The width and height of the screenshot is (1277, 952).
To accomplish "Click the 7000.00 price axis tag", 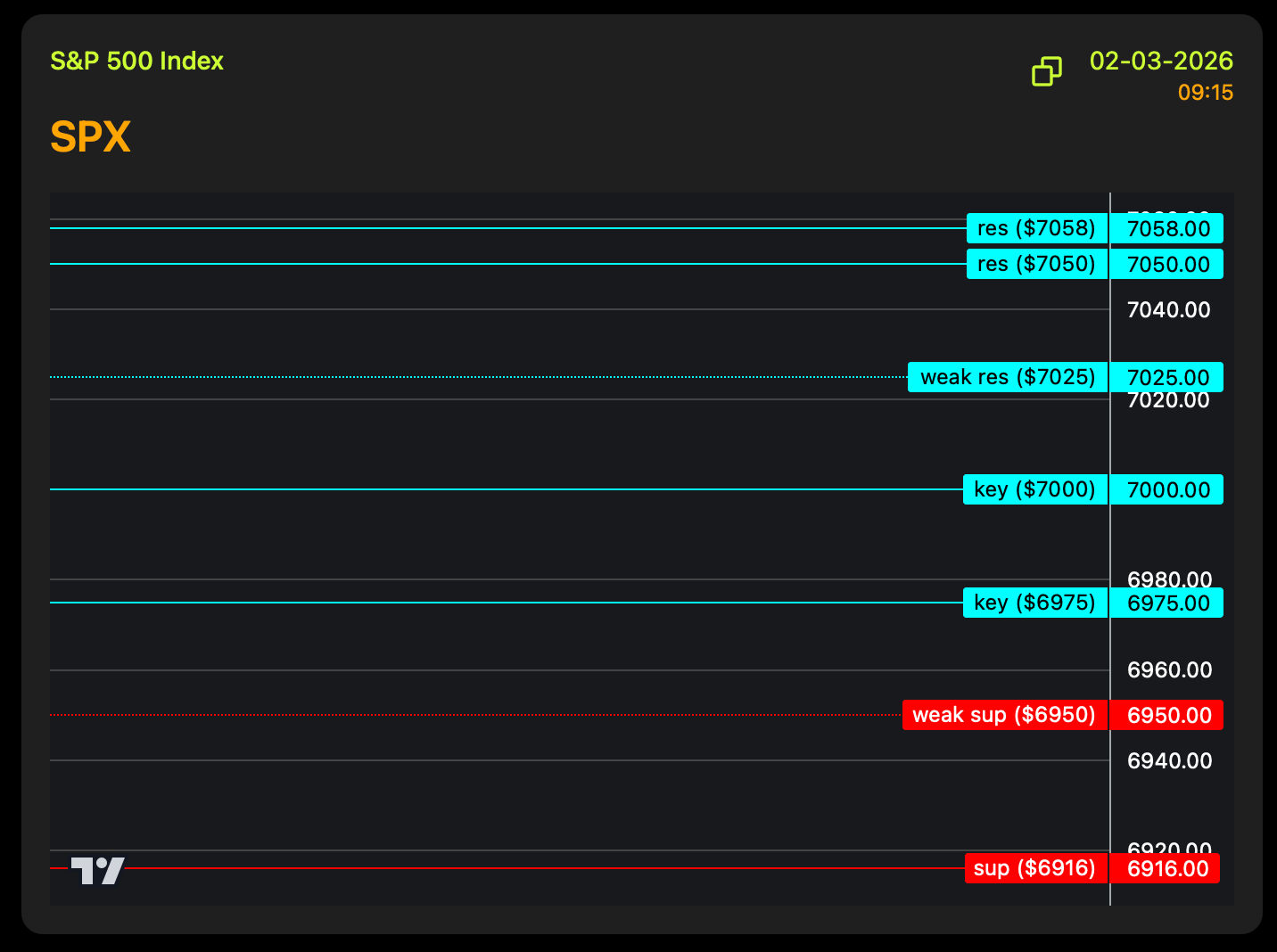I will coord(1167,490).
